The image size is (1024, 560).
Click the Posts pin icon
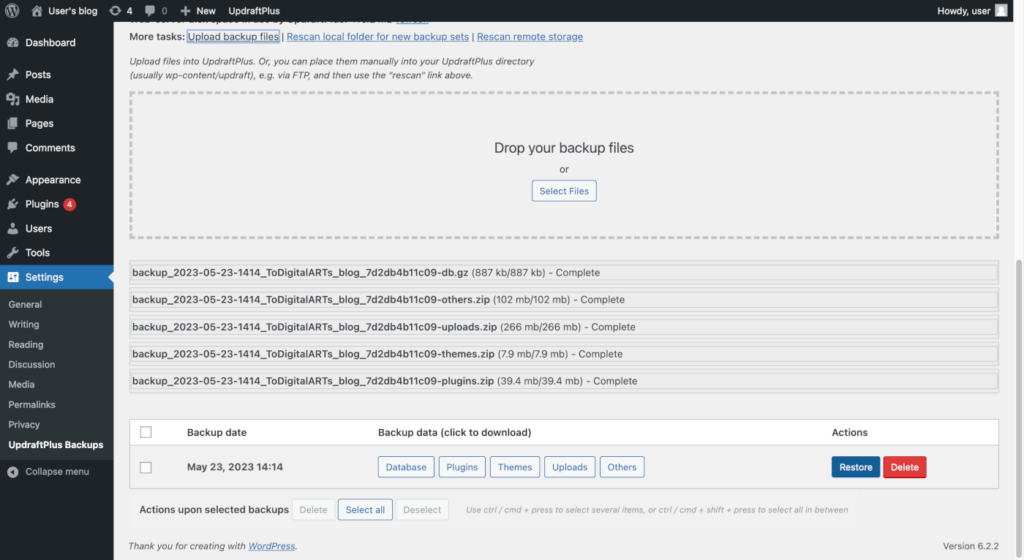[12, 74]
